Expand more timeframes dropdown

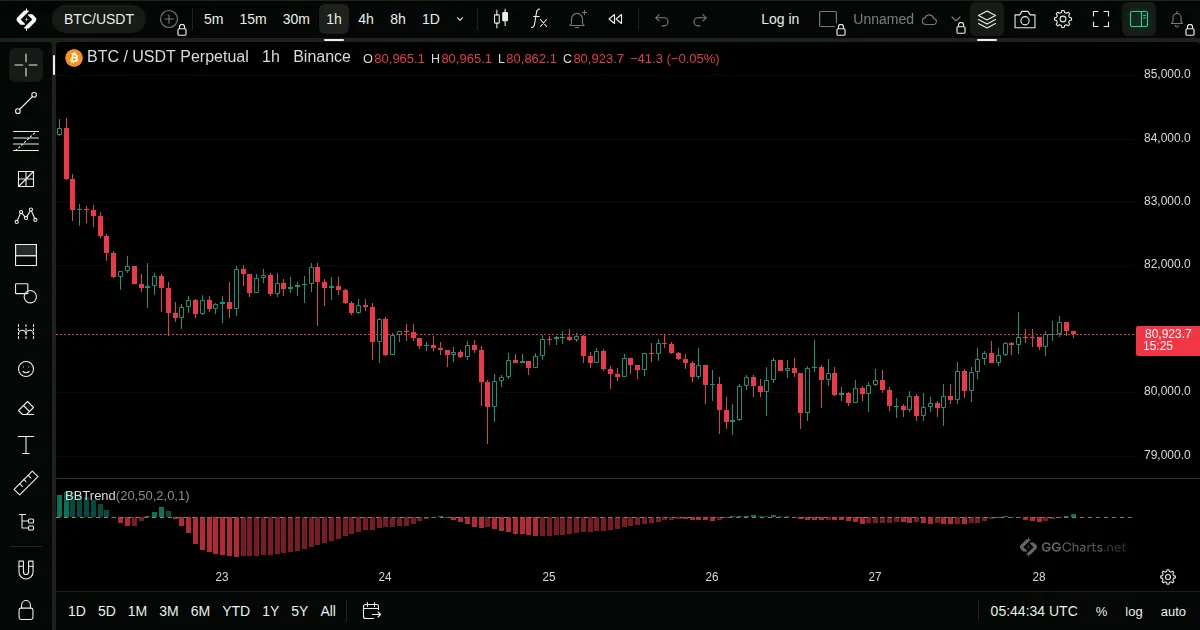pos(460,19)
